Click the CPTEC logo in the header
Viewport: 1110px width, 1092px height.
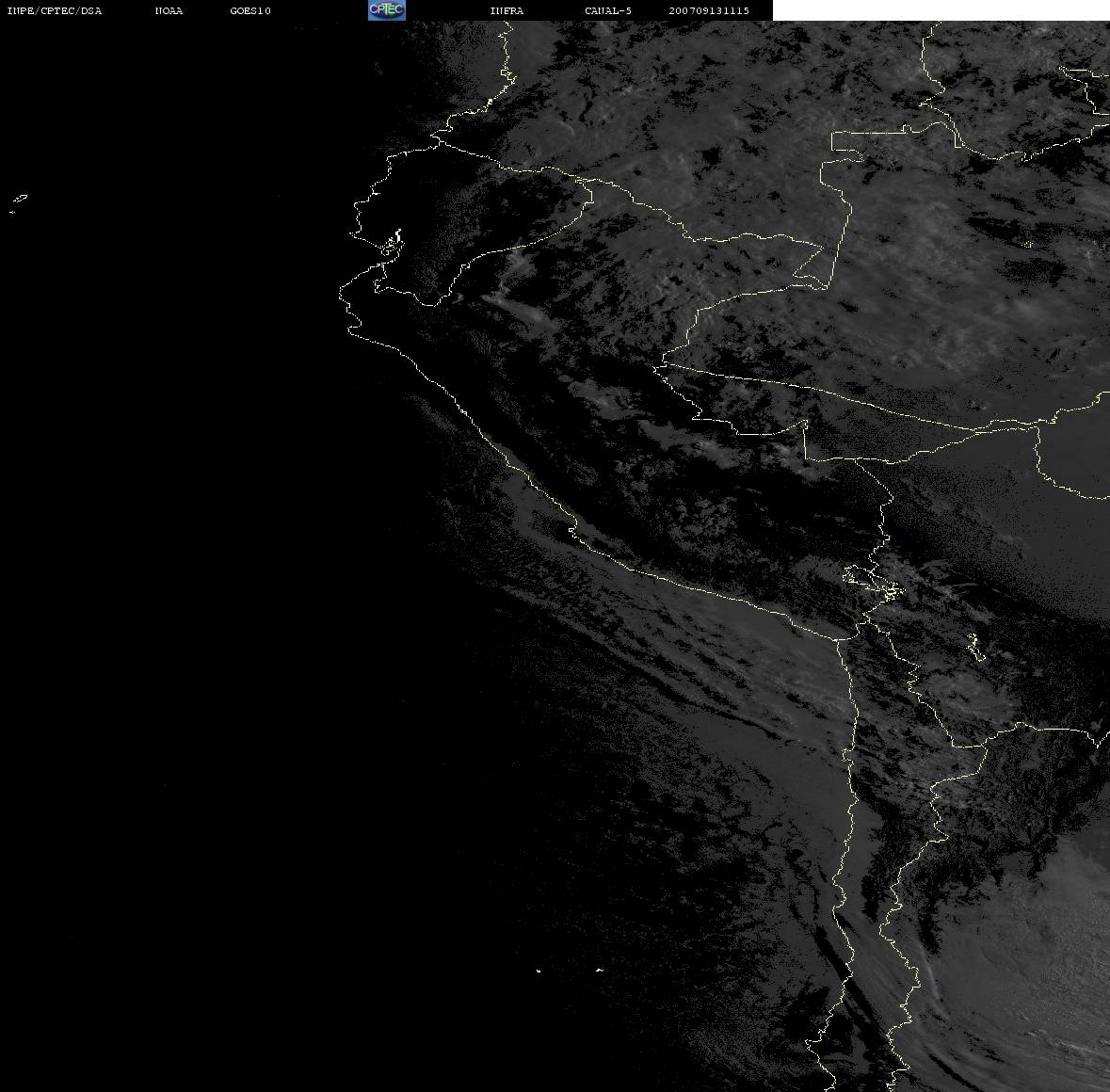click(x=387, y=10)
